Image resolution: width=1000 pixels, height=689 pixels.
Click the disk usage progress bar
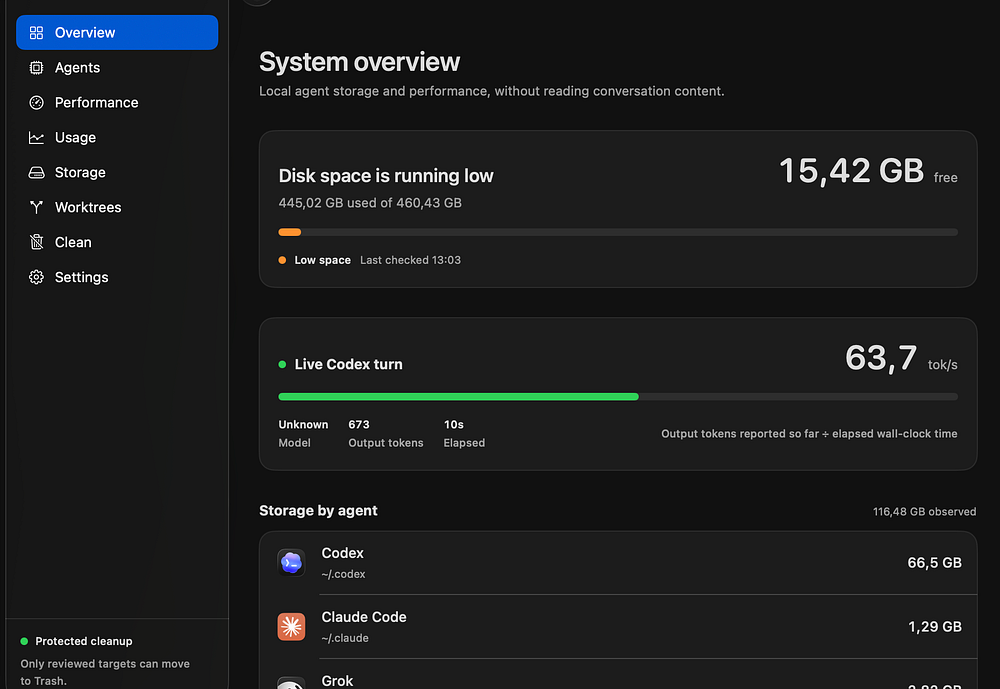click(618, 232)
